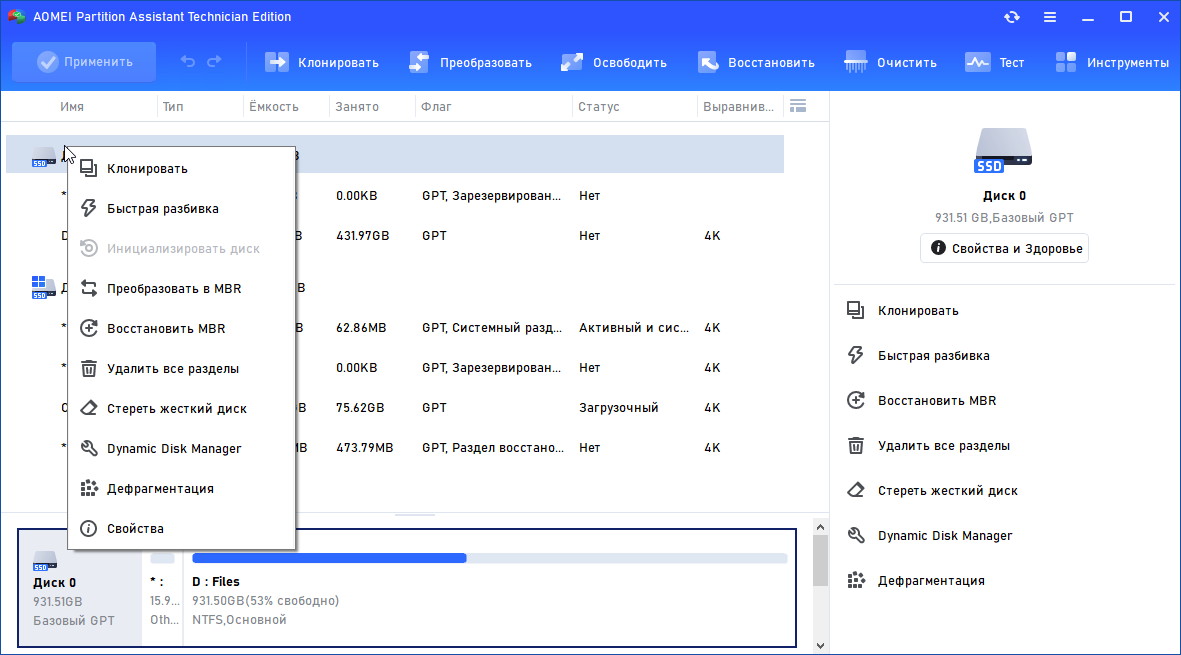Open the Восстановить toolbar item
The height and width of the screenshot is (655, 1181).
click(756, 62)
